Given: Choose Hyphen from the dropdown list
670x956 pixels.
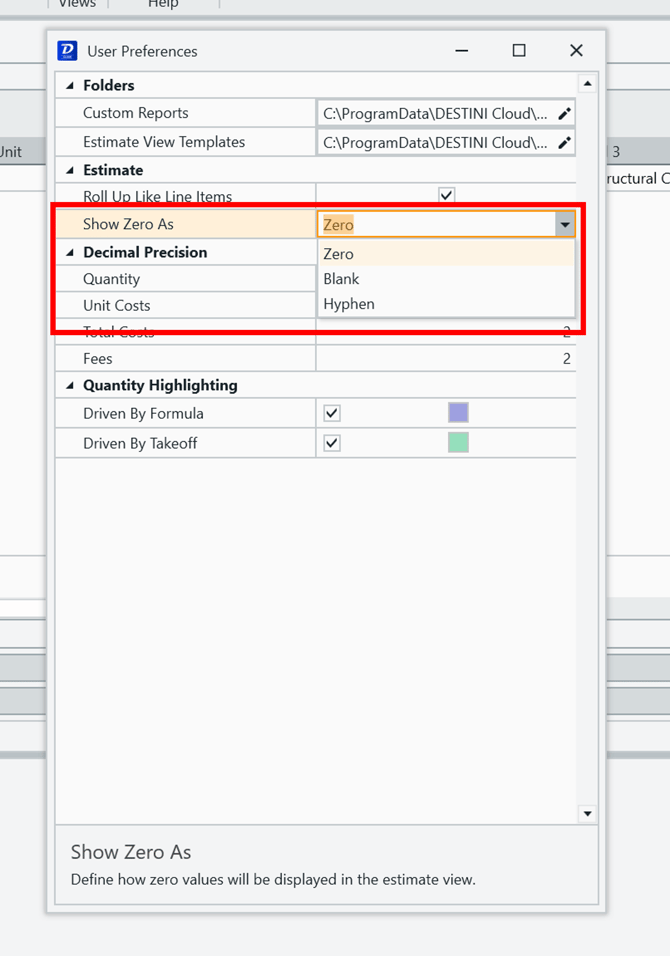Looking at the screenshot, I should point(446,304).
